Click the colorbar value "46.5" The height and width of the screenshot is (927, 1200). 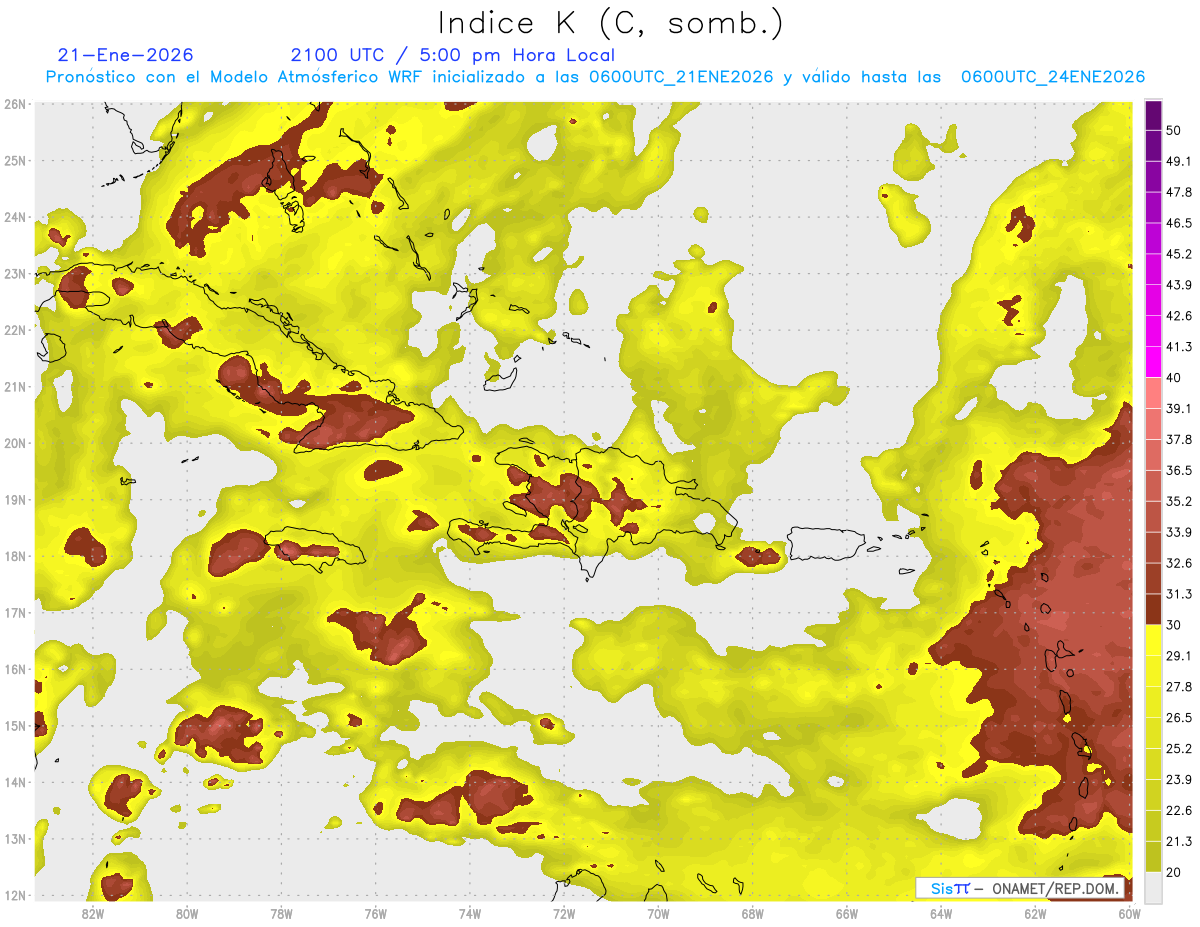click(x=1178, y=223)
